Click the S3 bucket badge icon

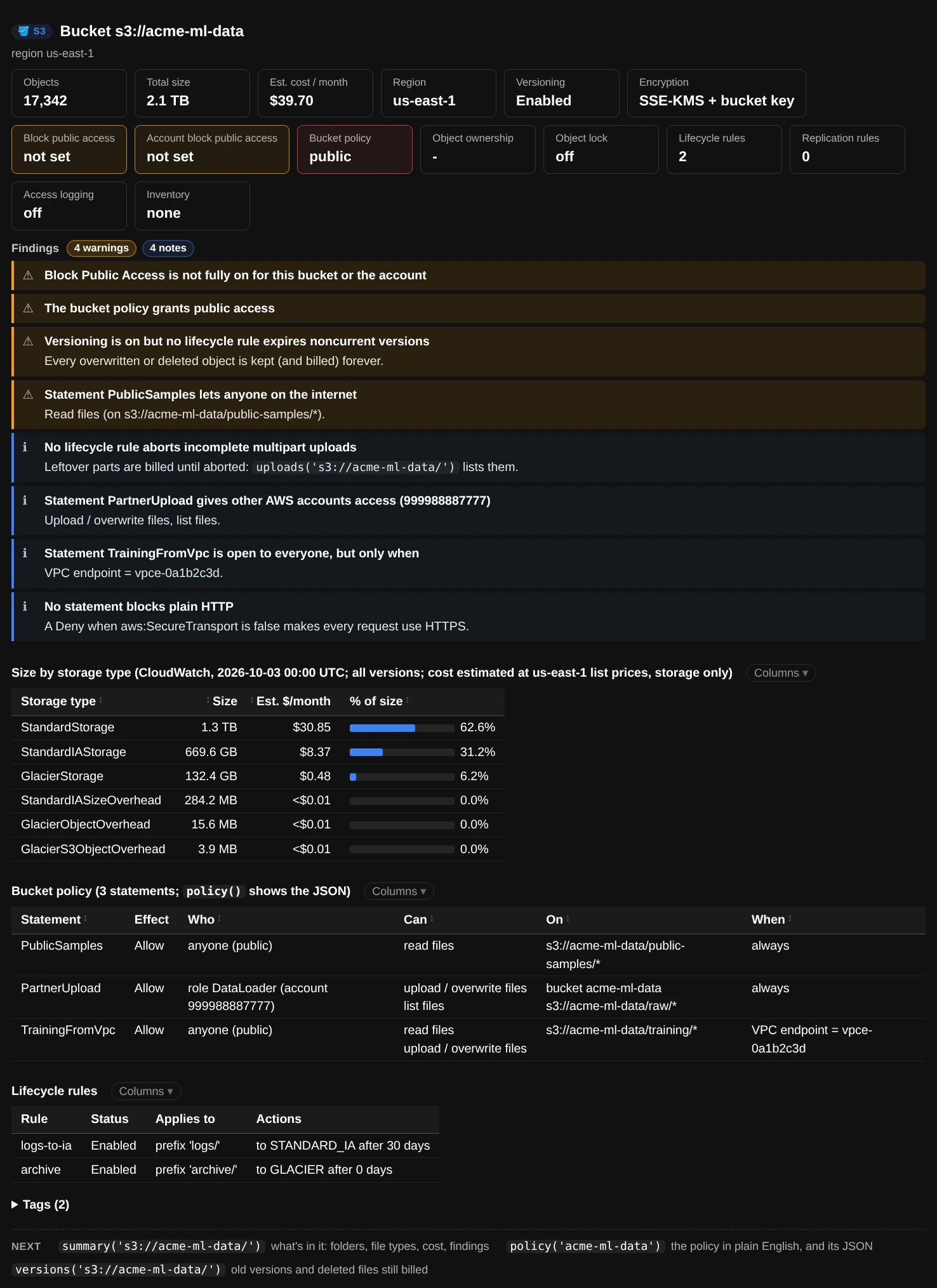(32, 31)
